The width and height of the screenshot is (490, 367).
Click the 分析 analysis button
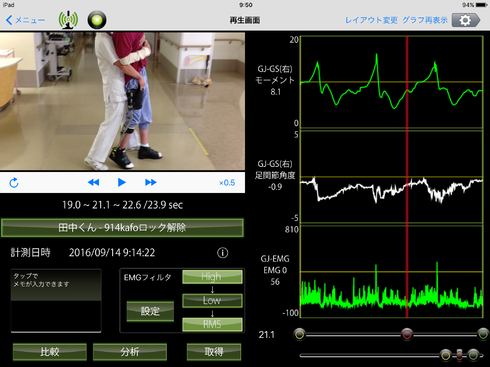pyautogui.click(x=130, y=352)
